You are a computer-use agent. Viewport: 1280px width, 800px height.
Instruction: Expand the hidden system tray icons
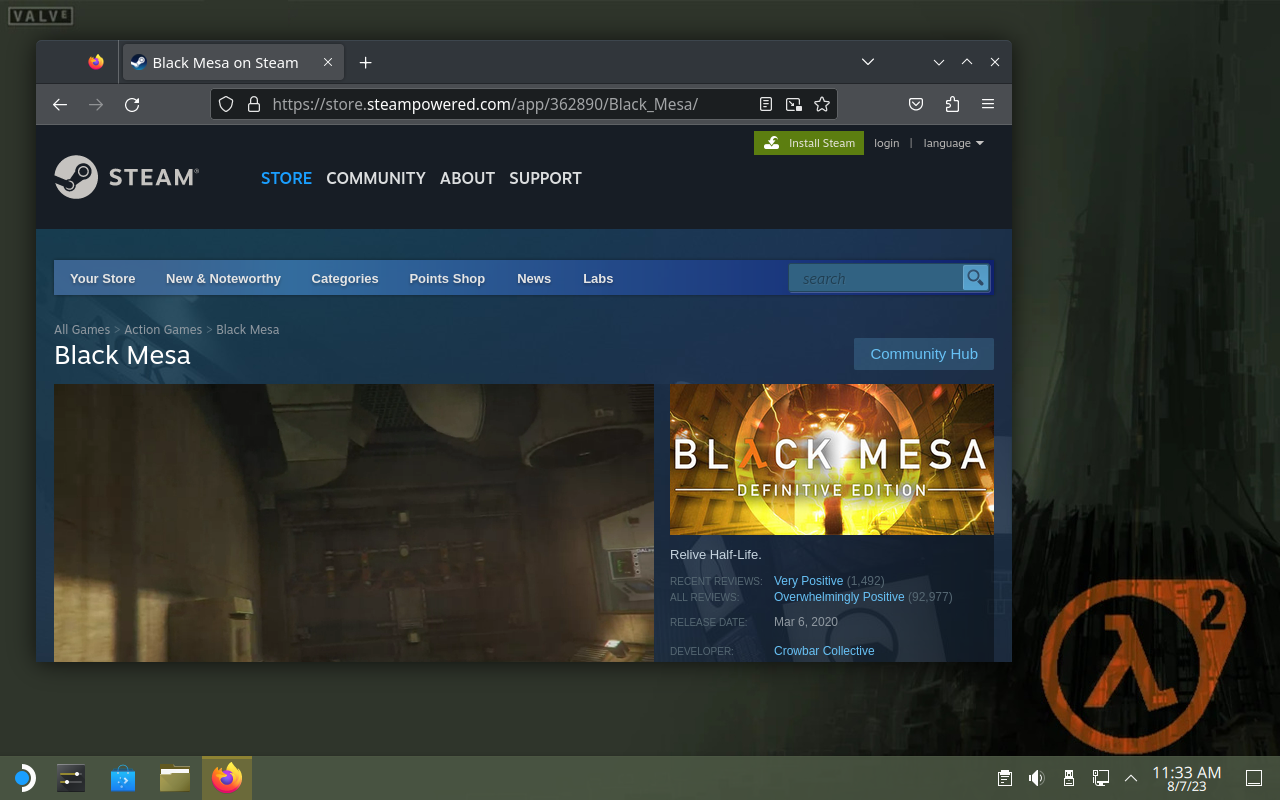[1131, 778]
